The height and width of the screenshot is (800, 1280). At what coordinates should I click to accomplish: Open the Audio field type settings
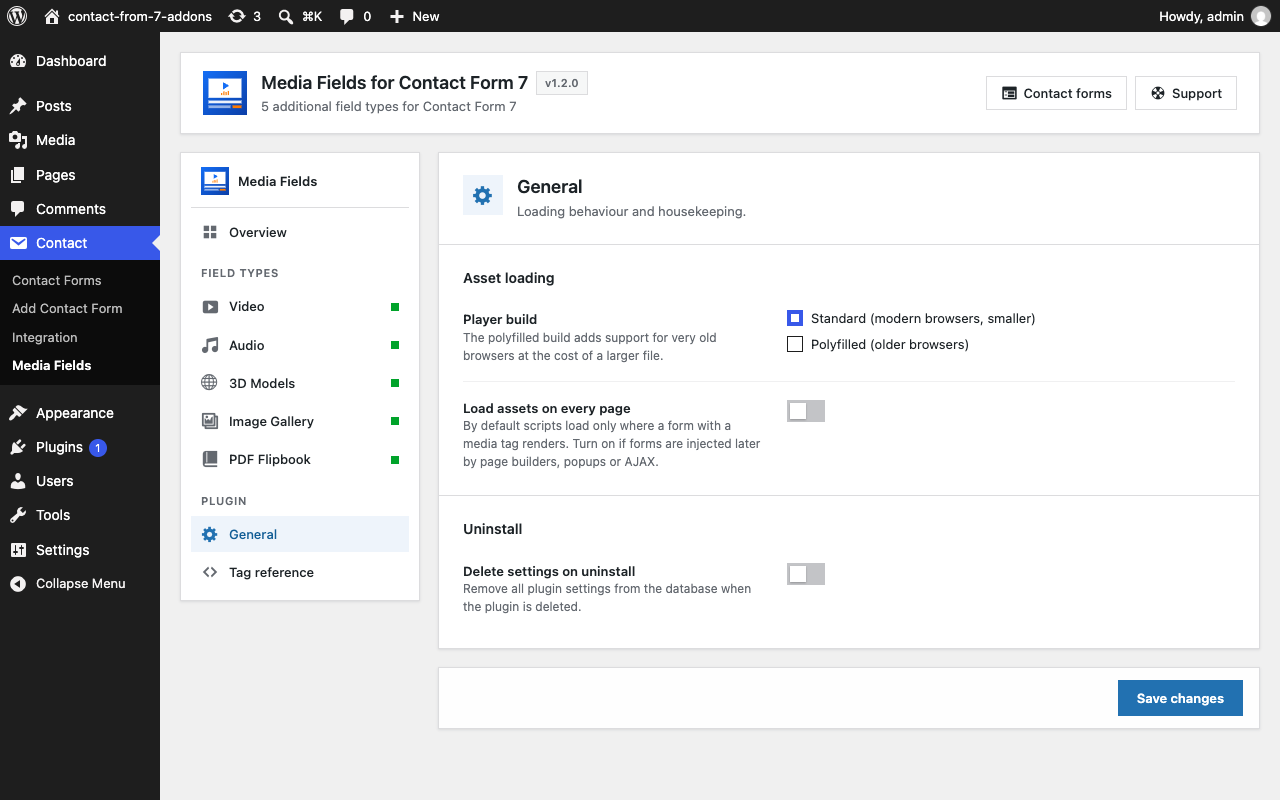[x=300, y=345]
